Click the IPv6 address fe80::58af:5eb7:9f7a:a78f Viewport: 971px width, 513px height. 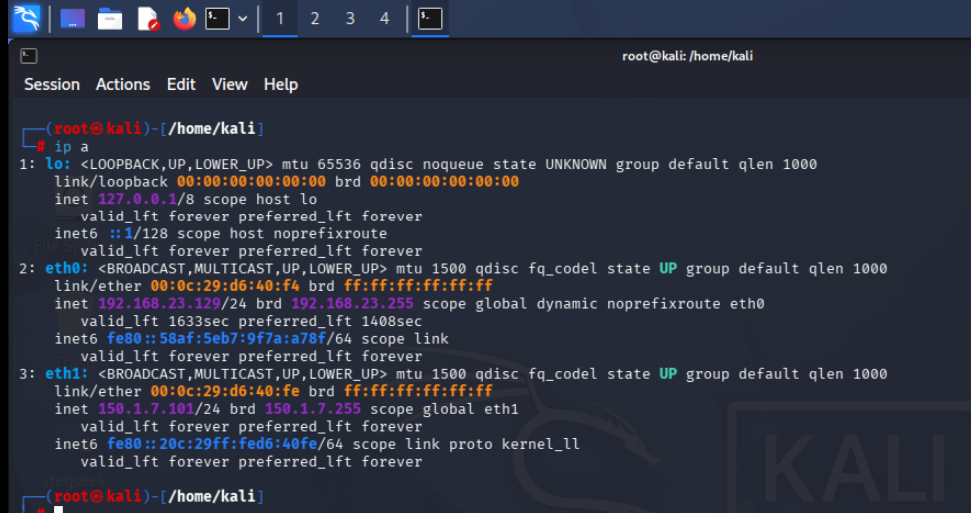tap(216, 339)
